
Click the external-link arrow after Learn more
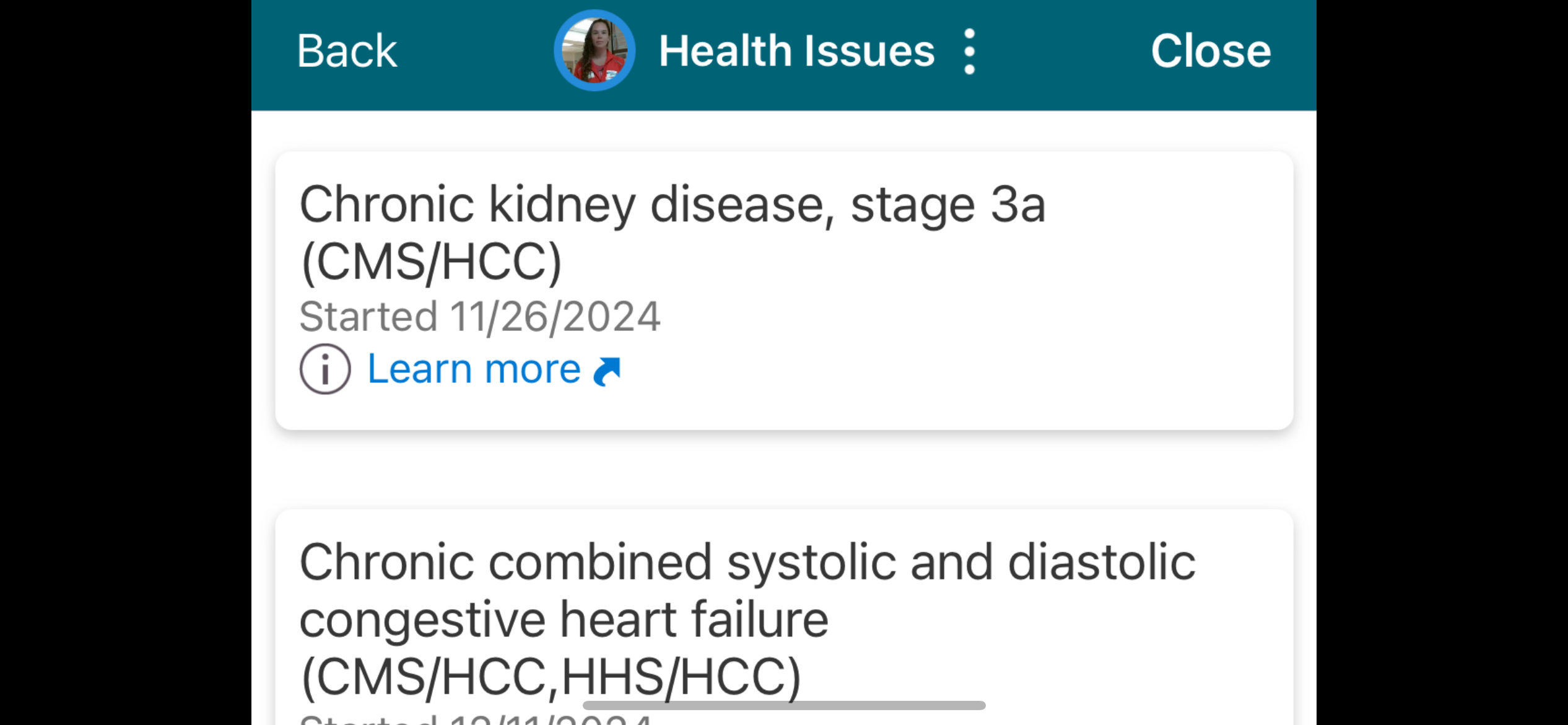click(607, 371)
